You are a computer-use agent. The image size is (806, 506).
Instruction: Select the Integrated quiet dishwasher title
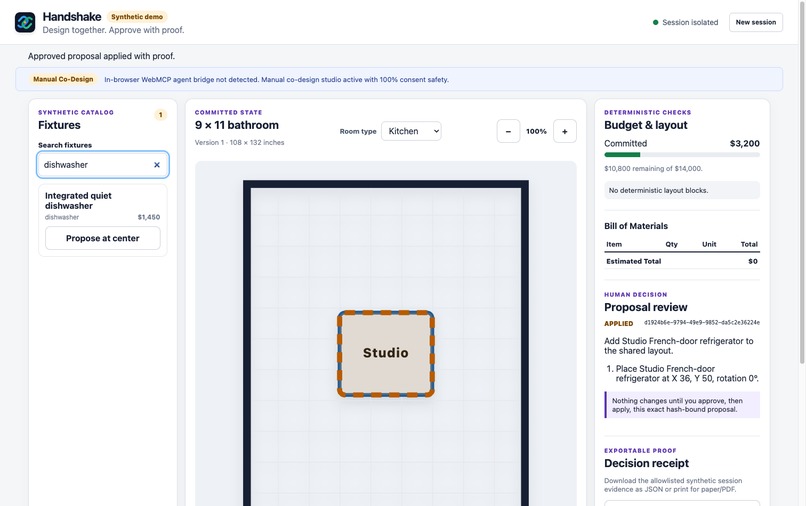point(78,201)
